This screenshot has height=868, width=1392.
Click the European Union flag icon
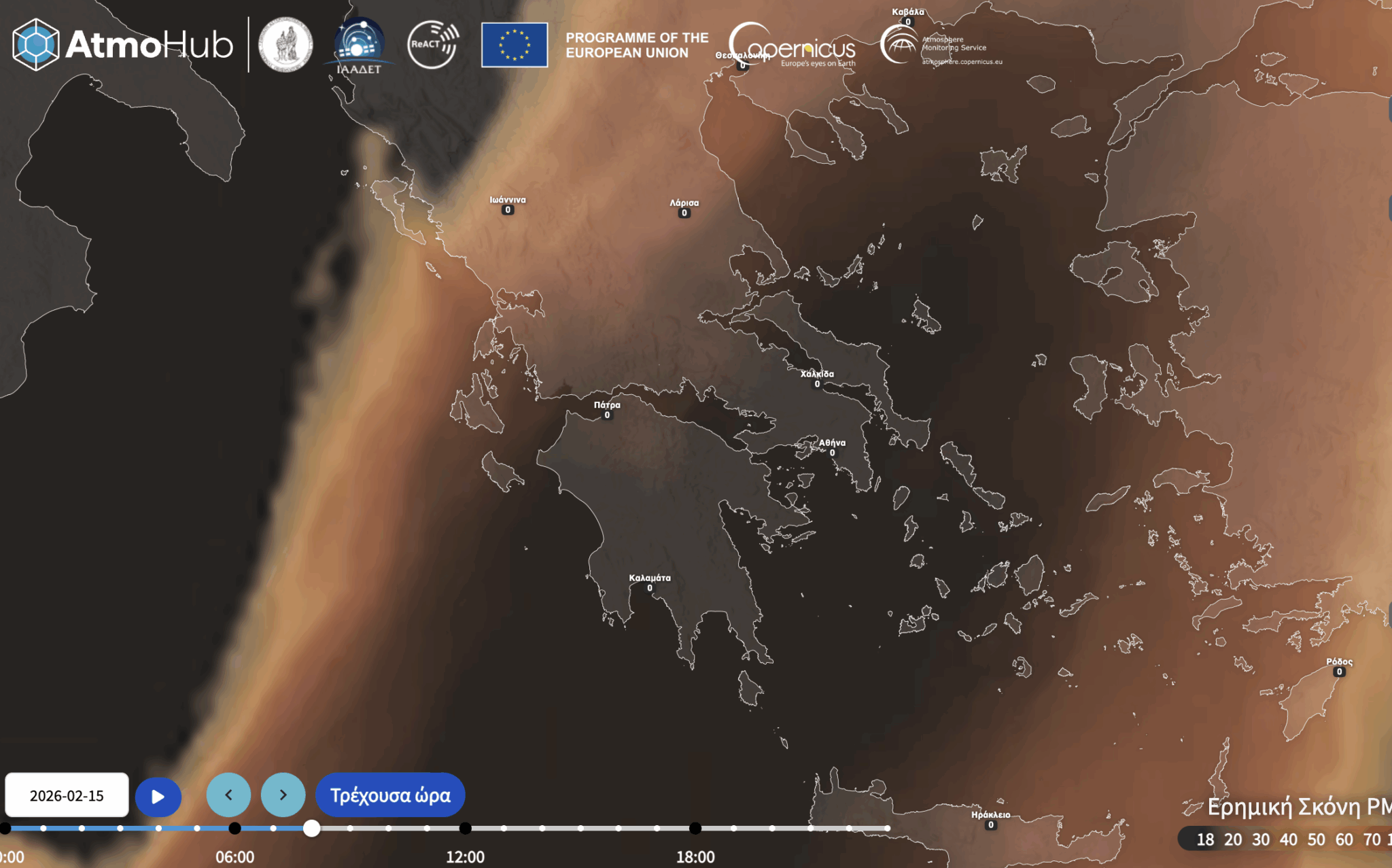coord(515,45)
